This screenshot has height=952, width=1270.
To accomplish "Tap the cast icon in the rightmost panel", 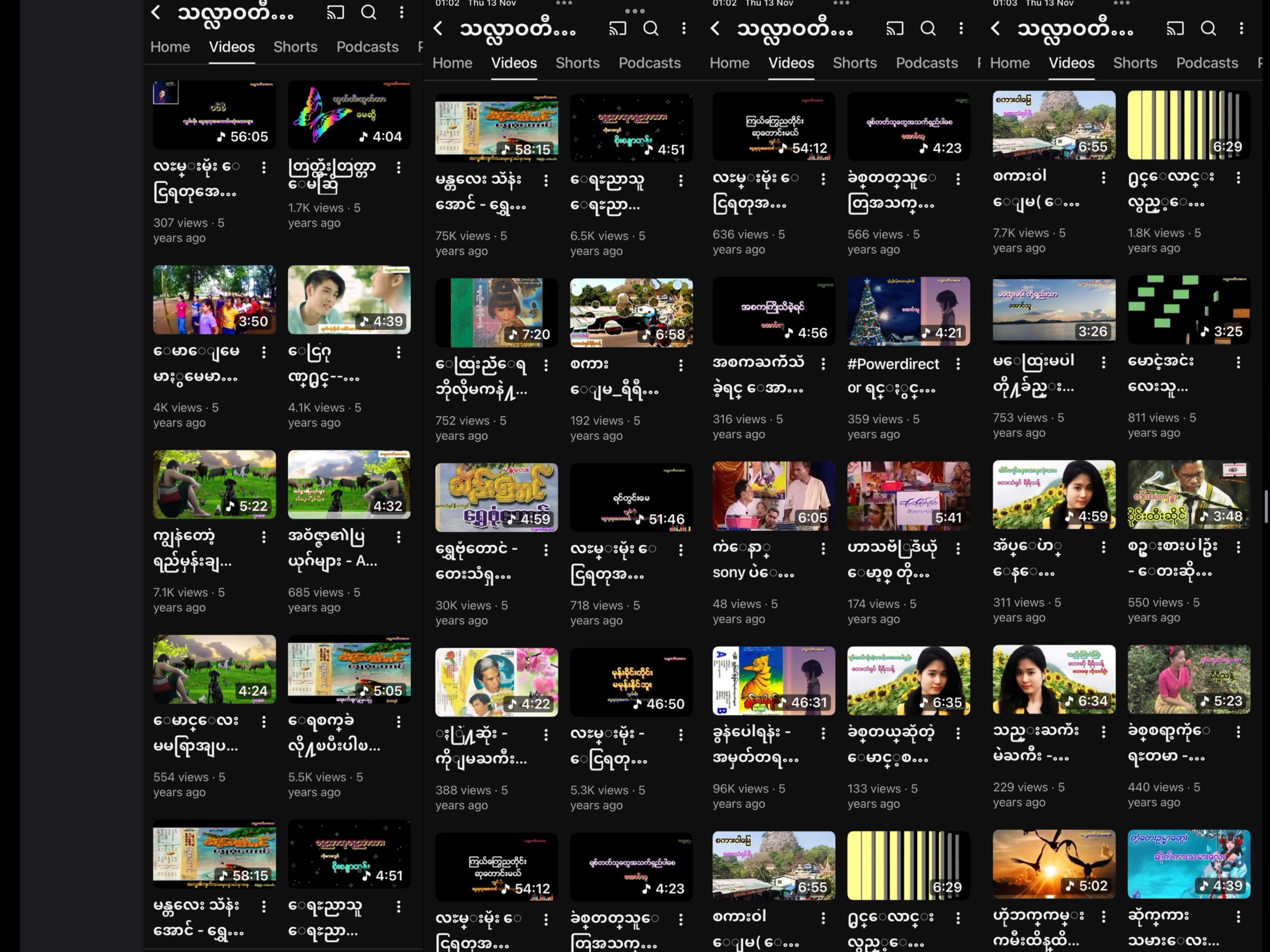I will [1175, 29].
